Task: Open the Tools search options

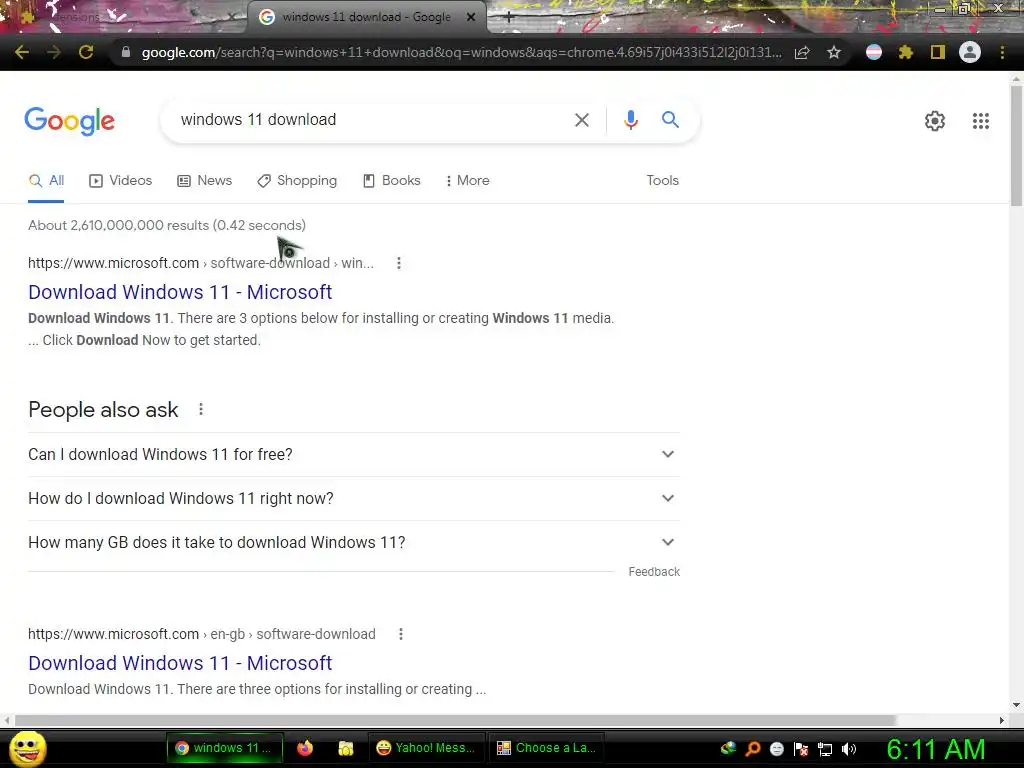Action: point(662,181)
